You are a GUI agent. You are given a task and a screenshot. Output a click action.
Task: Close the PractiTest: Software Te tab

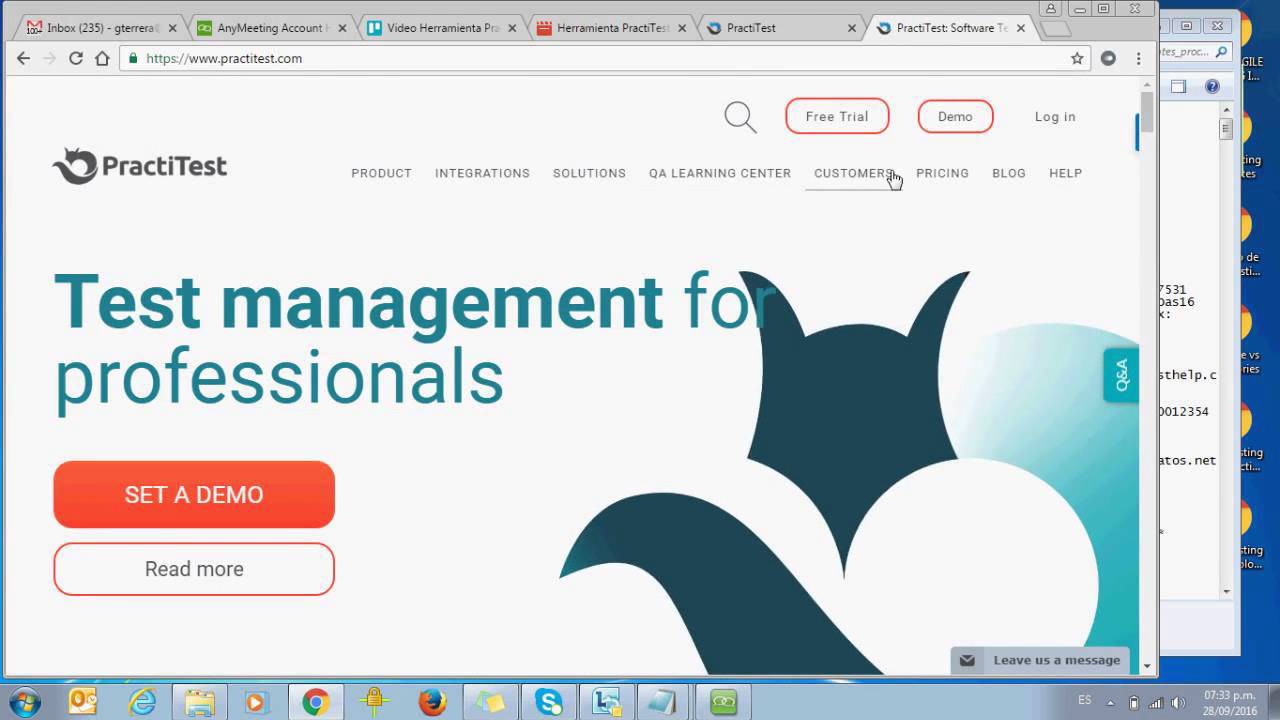[1022, 28]
